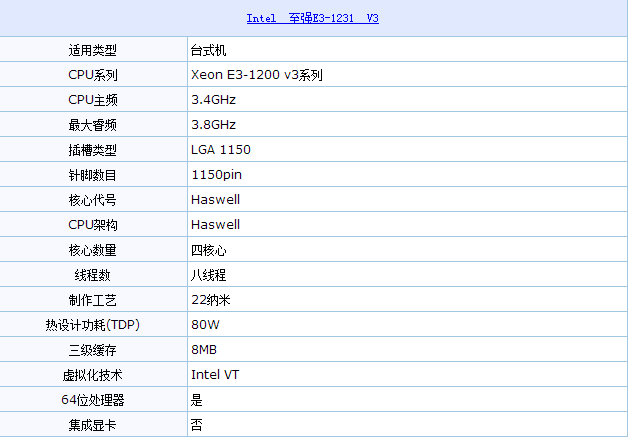The width and height of the screenshot is (628, 437).
Task: Click the CPU架构 label
Action: (93, 225)
